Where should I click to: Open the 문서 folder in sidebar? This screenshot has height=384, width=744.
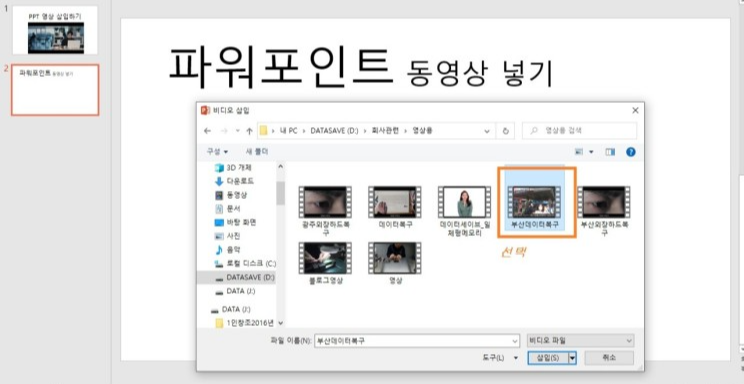click(228, 208)
